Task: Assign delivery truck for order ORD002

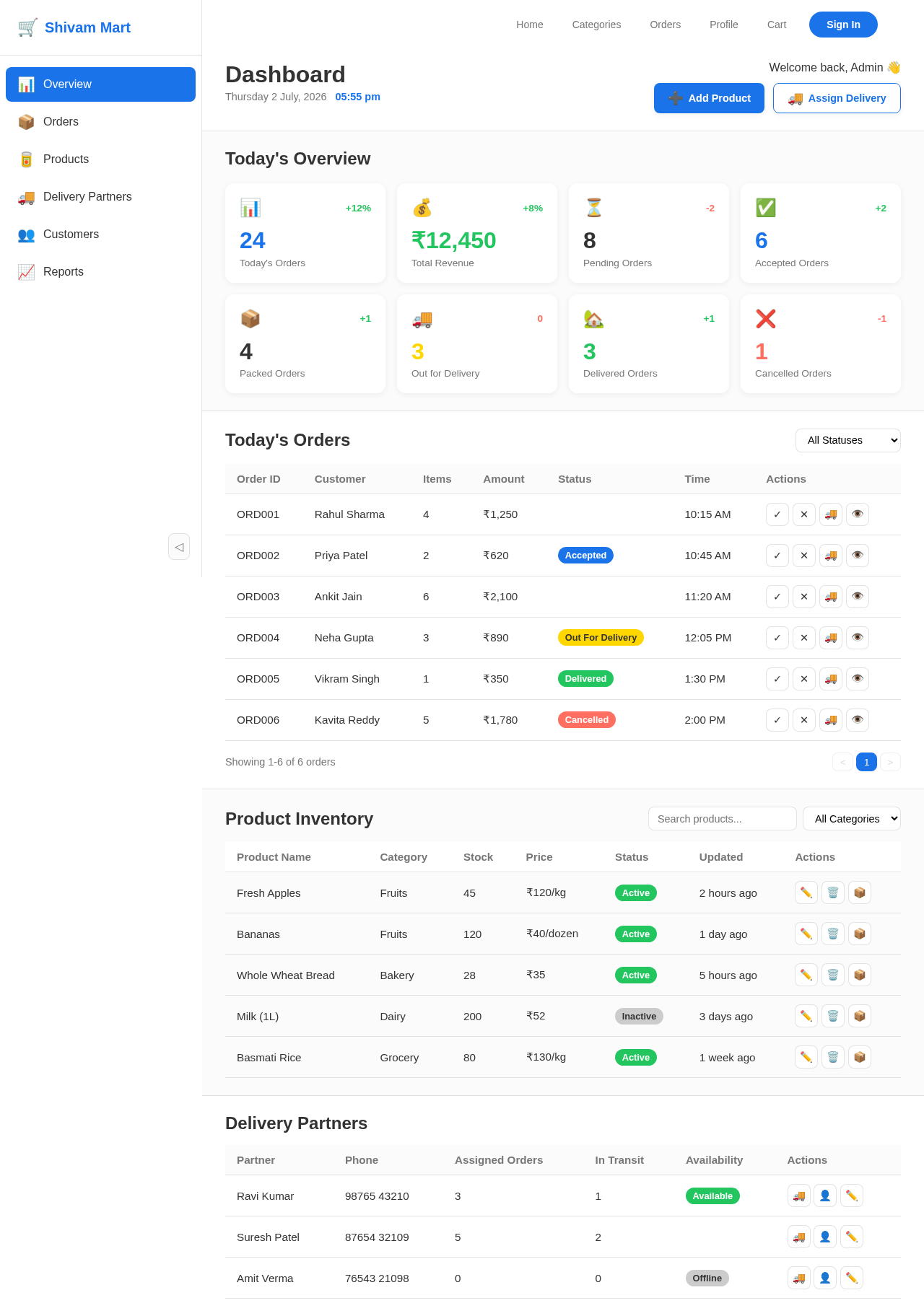Action: (x=831, y=556)
